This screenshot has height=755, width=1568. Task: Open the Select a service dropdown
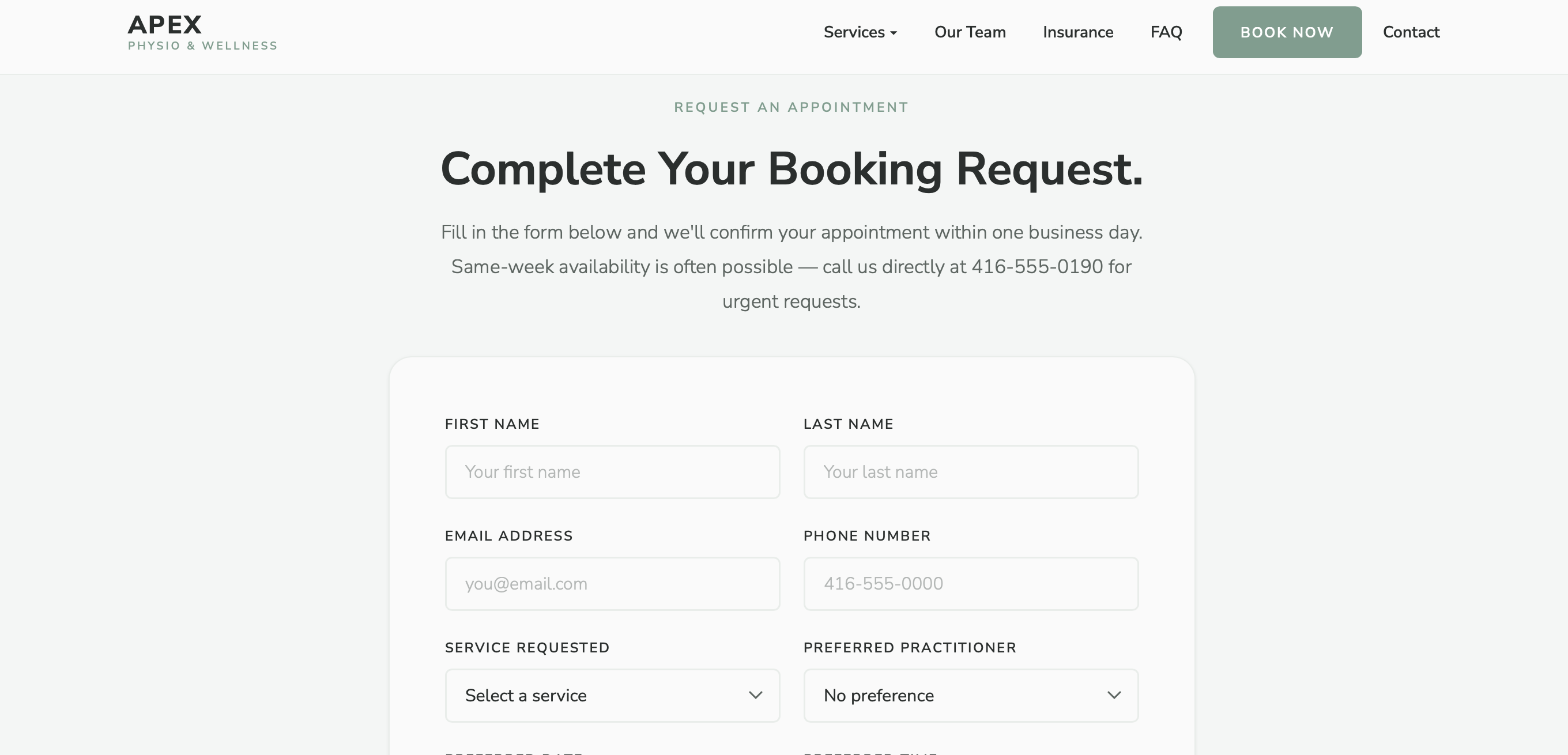[x=612, y=696]
